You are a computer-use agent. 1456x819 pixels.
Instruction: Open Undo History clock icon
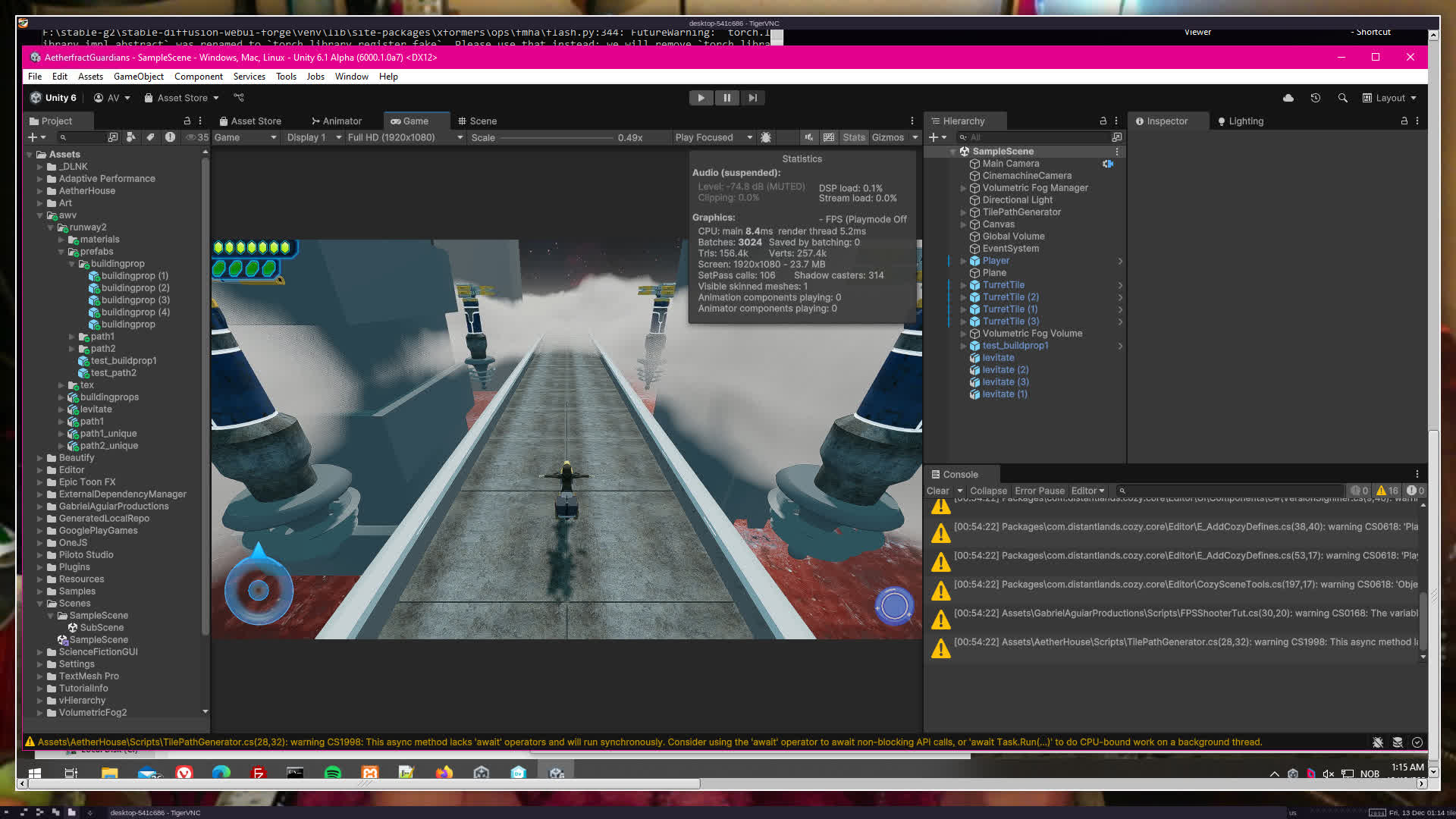[1316, 98]
